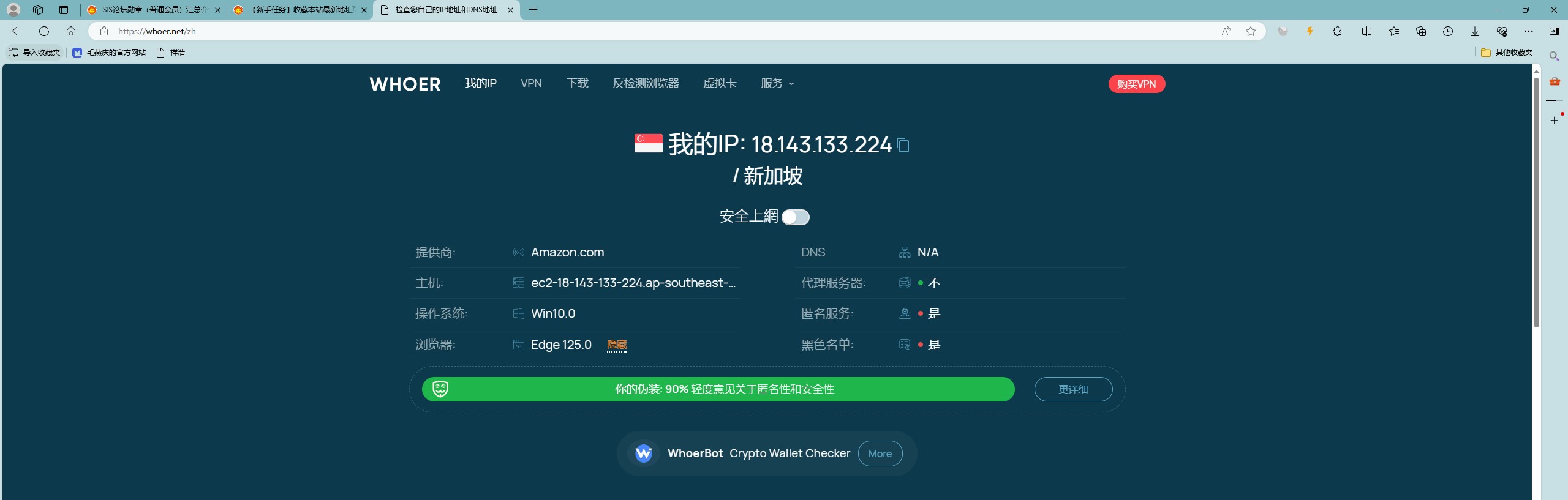Click the hostname ec2-18-143-133-224 text
Screen dimensions: 1568x500
pos(633,283)
